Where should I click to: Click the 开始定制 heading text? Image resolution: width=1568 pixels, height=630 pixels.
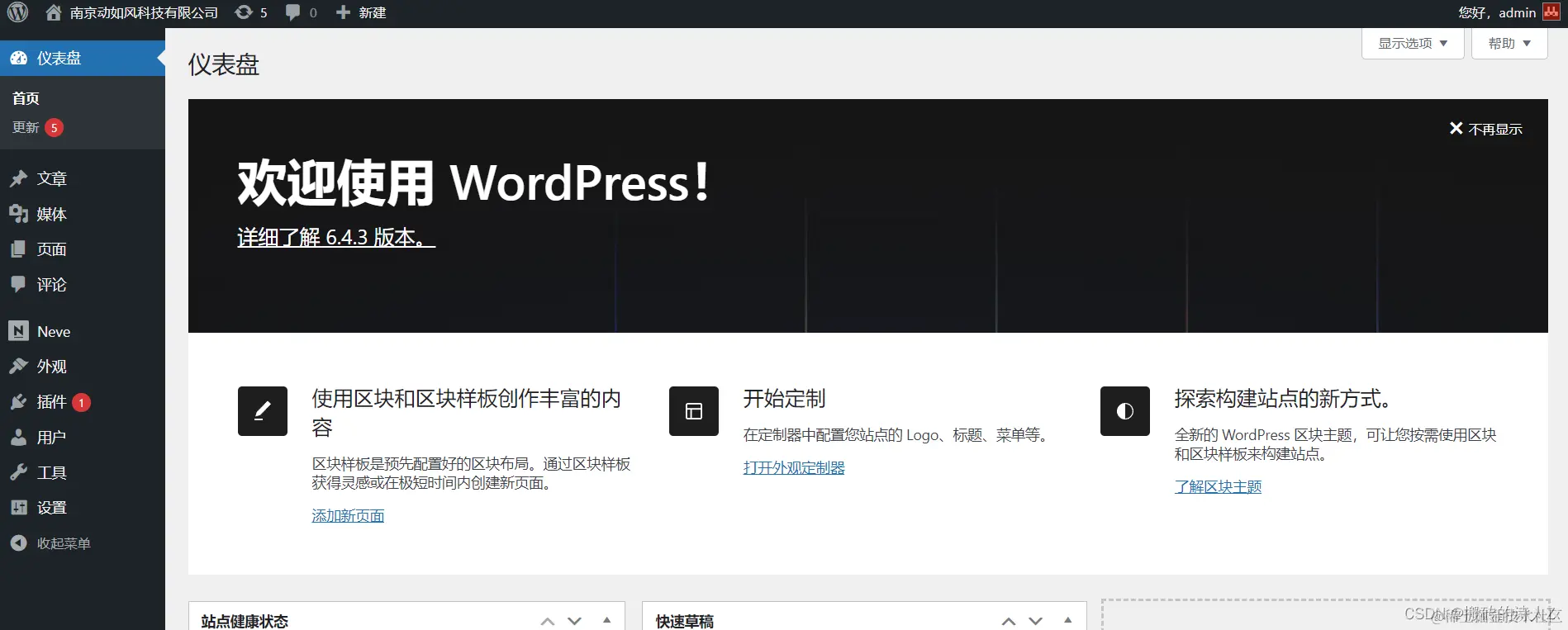click(784, 399)
